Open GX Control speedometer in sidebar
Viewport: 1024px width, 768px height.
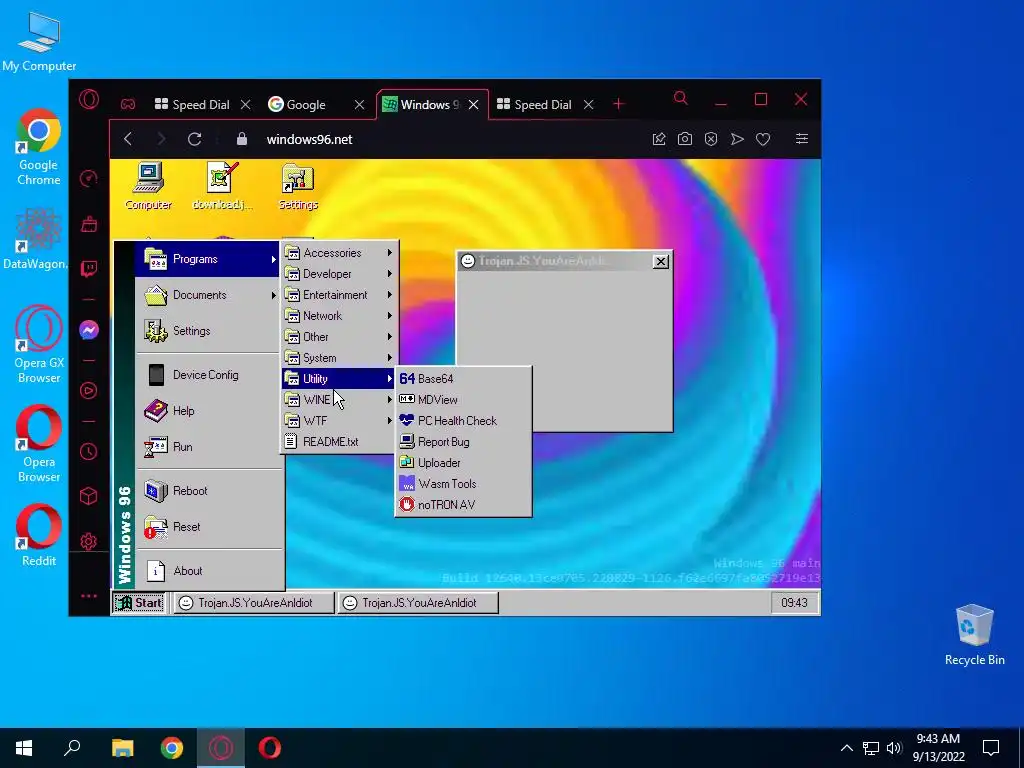pos(89,178)
